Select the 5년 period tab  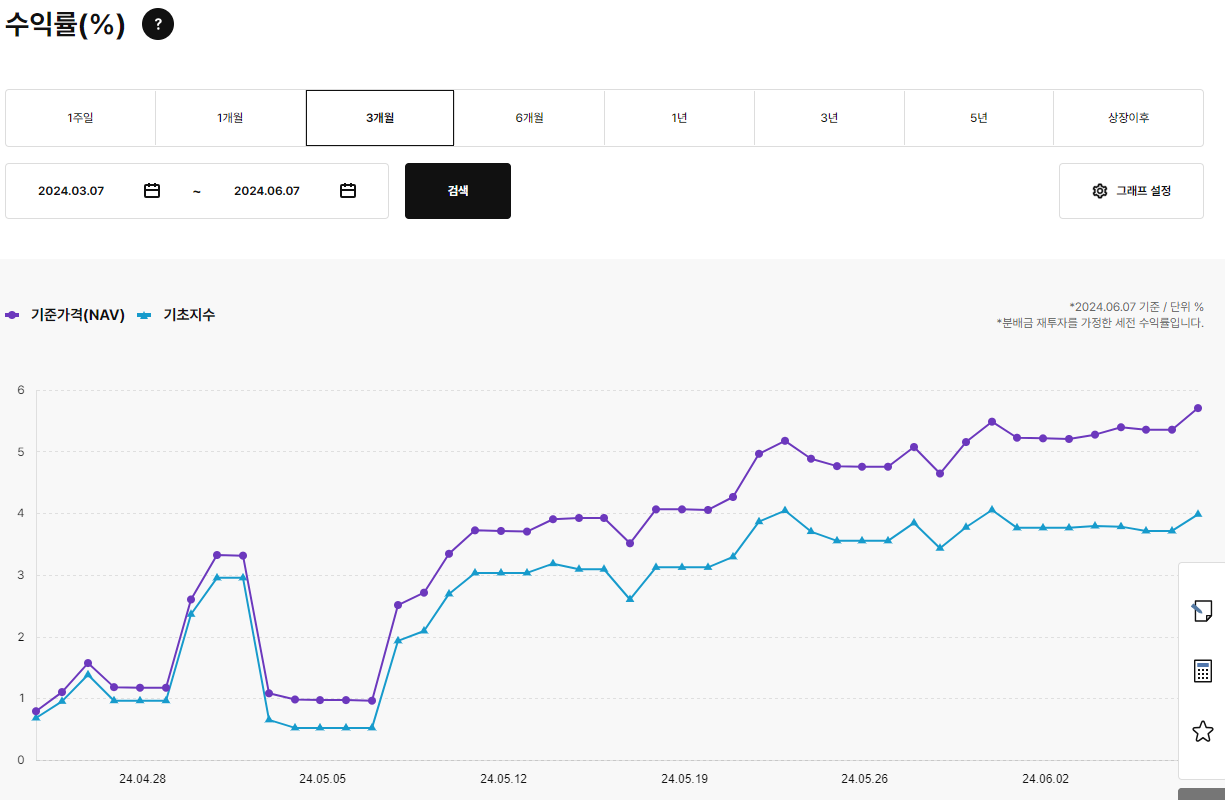978,118
